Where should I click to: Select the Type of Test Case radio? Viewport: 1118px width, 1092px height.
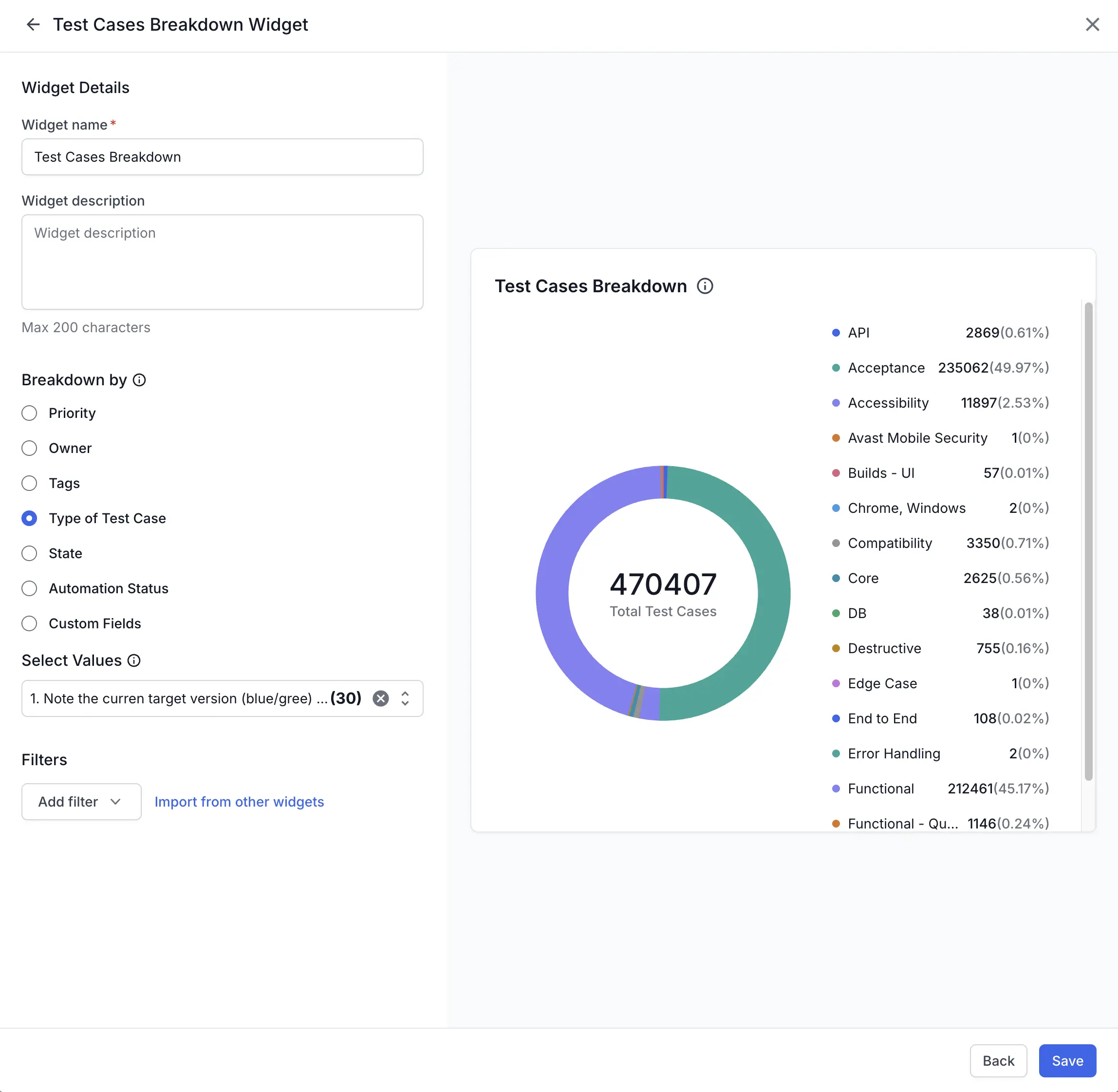[x=29, y=518]
